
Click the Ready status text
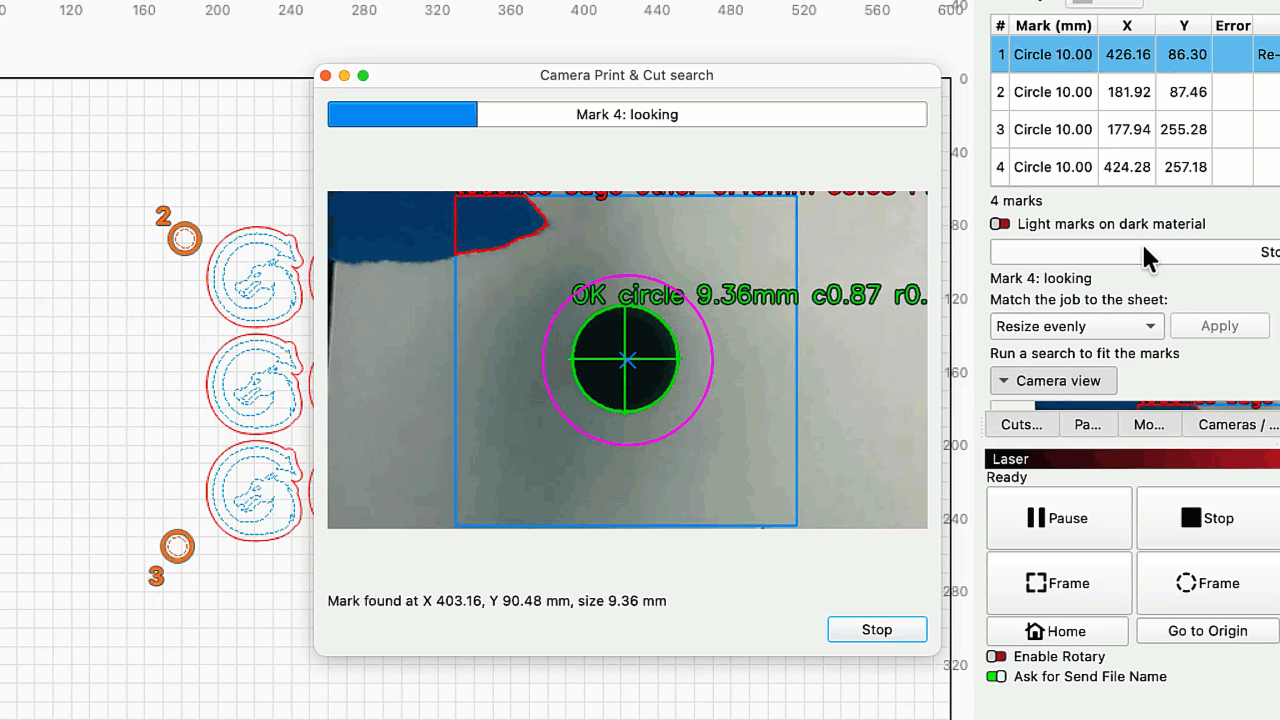coord(1007,478)
